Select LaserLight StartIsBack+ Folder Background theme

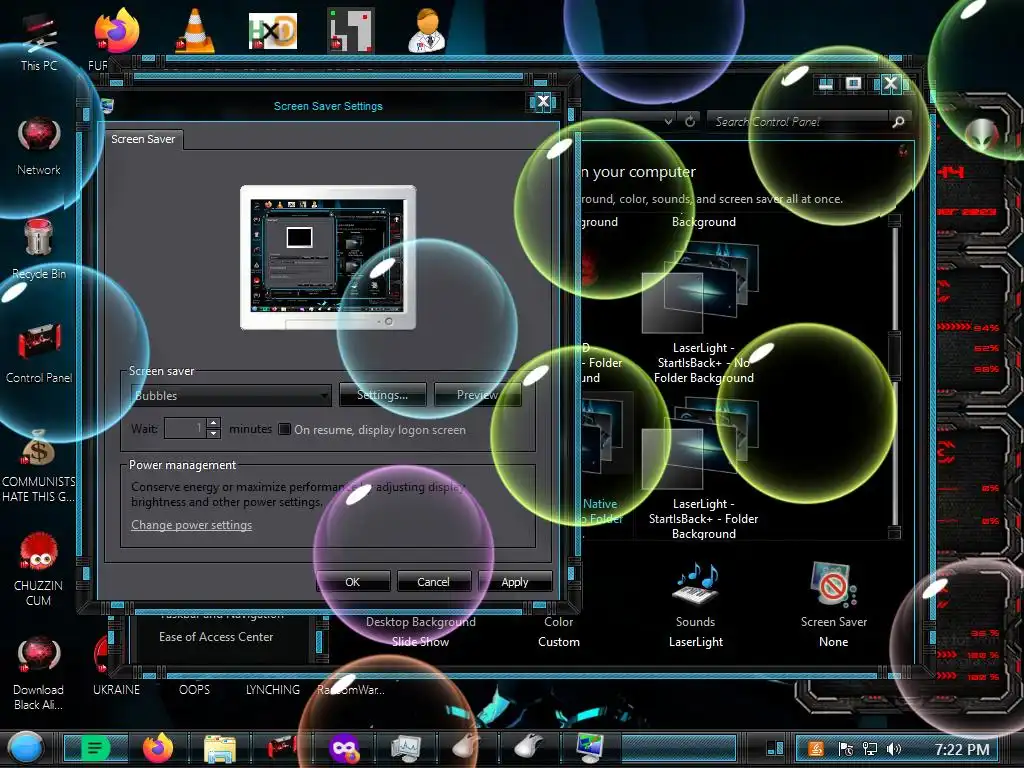tap(703, 469)
